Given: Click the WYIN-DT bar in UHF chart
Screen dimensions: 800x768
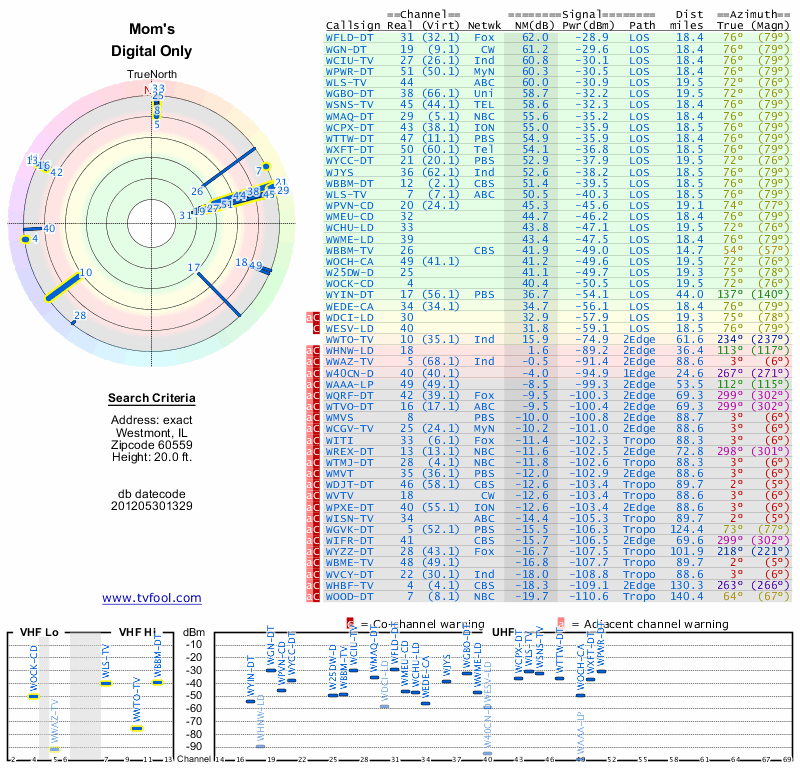Looking at the screenshot, I should point(251,702).
